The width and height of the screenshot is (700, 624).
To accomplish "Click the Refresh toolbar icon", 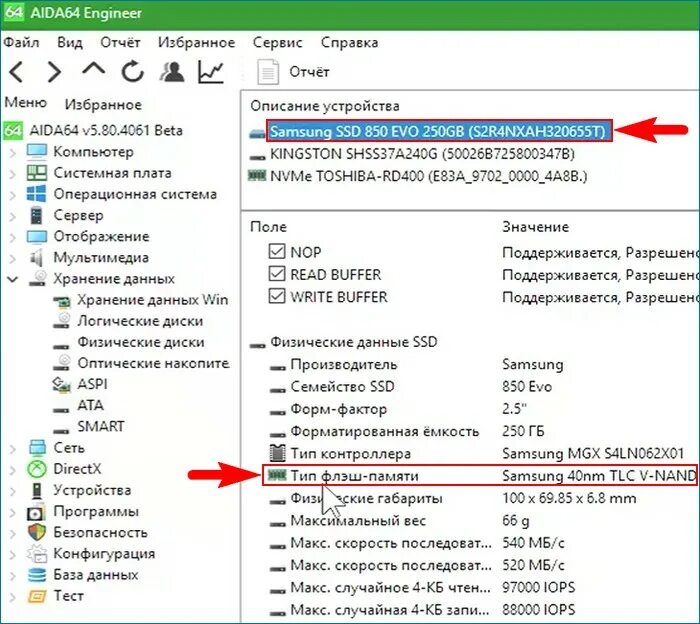I will pyautogui.click(x=133, y=71).
